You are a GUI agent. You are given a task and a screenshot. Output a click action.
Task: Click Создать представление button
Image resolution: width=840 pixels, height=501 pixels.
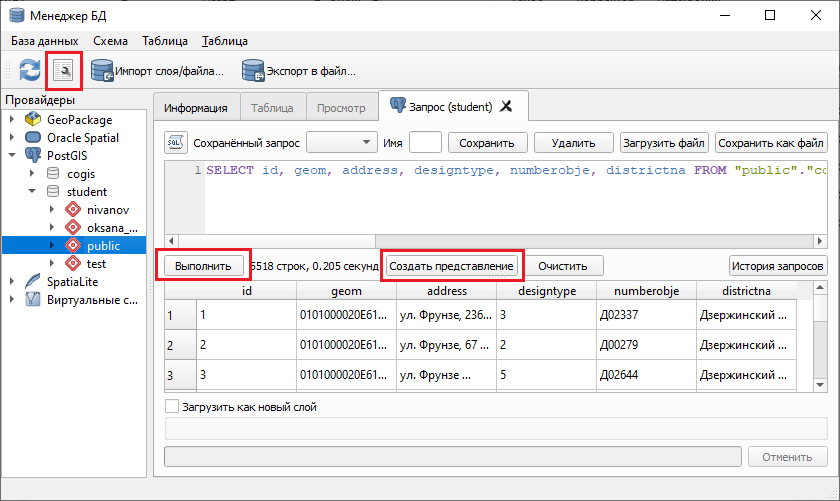point(451,266)
